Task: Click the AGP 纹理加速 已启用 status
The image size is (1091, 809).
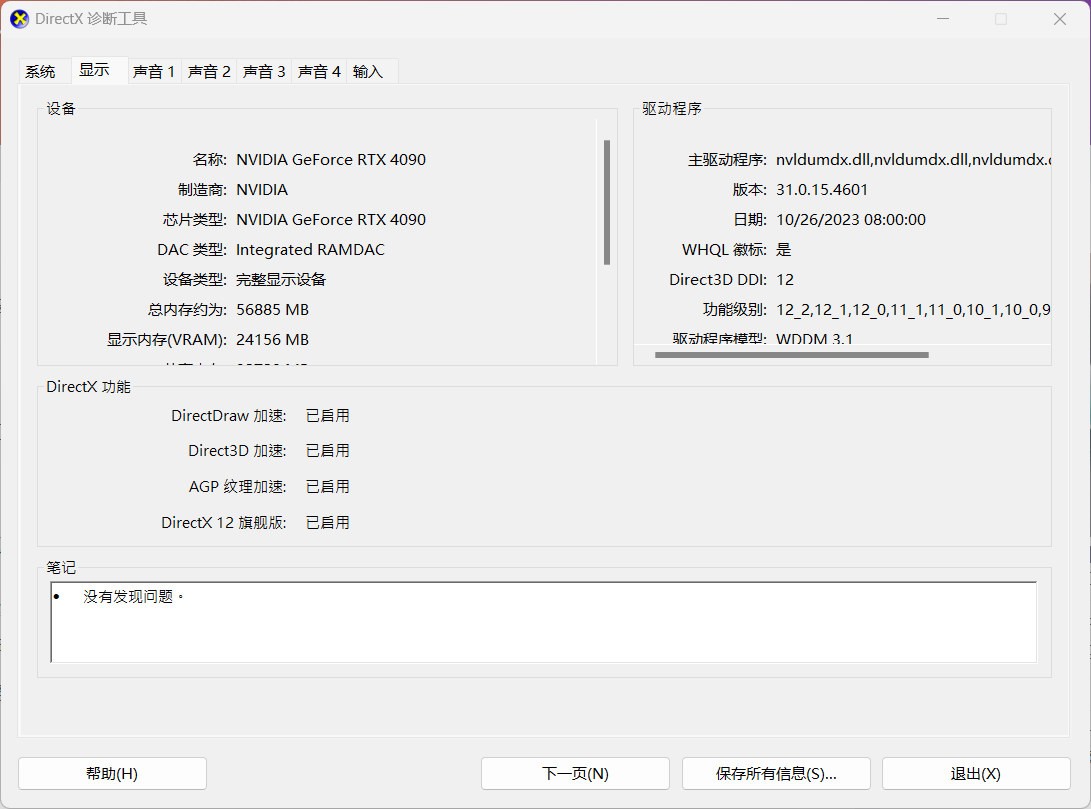Action: (x=328, y=486)
